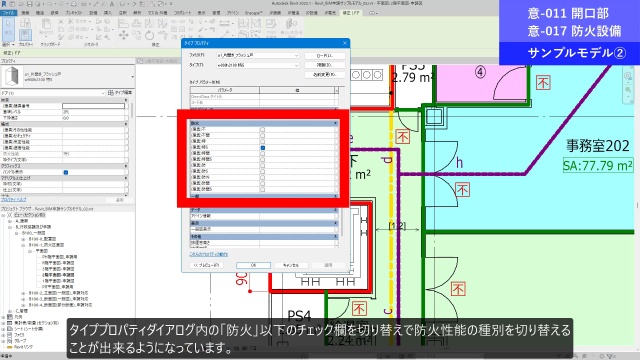The image size is (640, 360).
Task: Click the Type Properties icon above Properties button
Action: pos(25,23)
